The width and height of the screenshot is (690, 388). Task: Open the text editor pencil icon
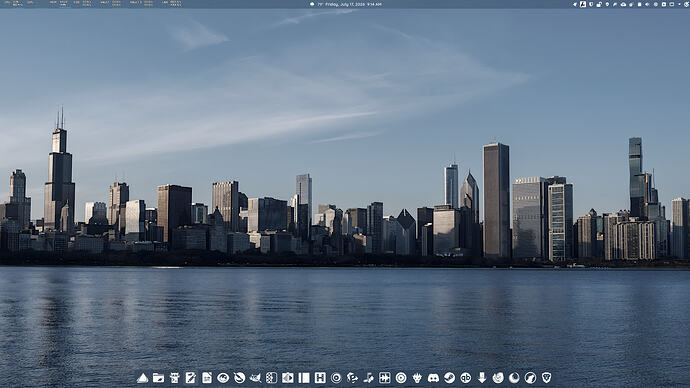click(191, 377)
